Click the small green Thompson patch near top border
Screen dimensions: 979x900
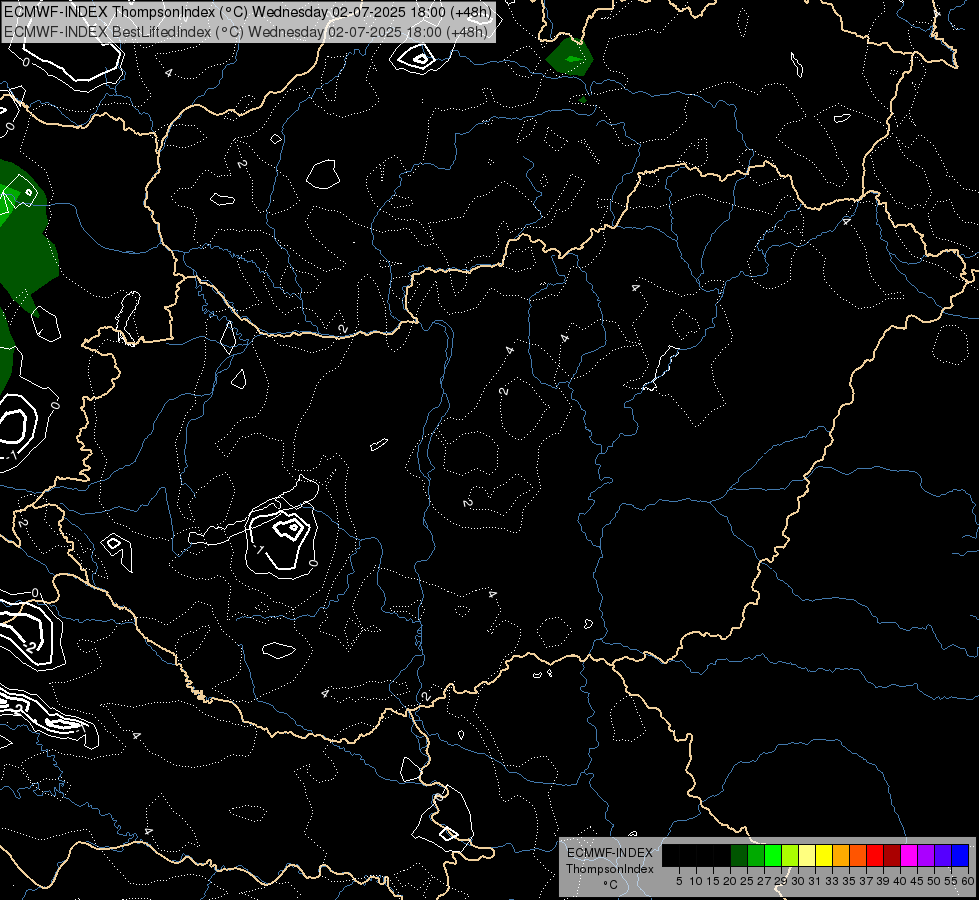tap(569, 57)
